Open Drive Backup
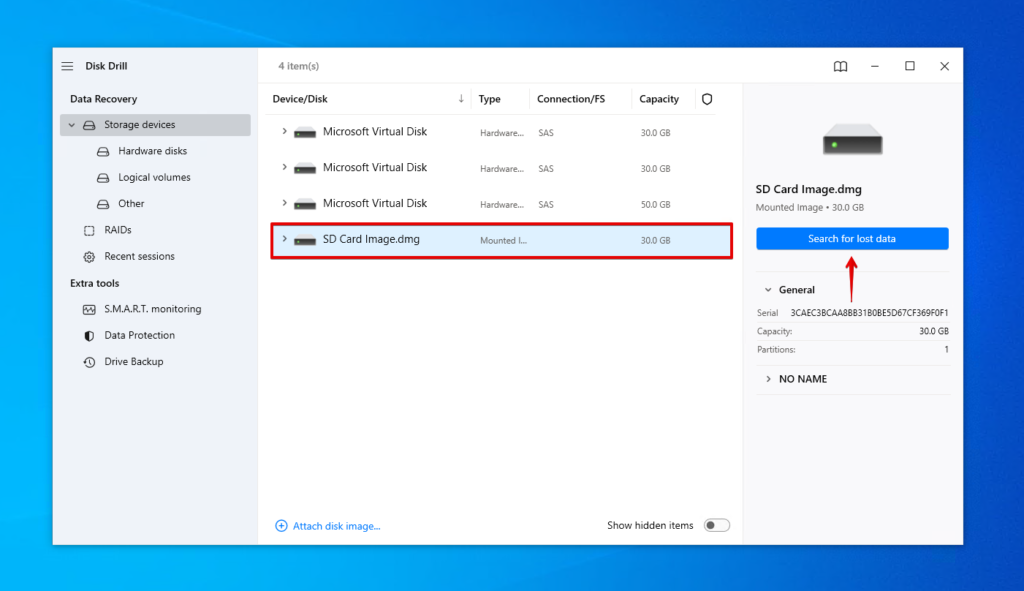 (134, 361)
